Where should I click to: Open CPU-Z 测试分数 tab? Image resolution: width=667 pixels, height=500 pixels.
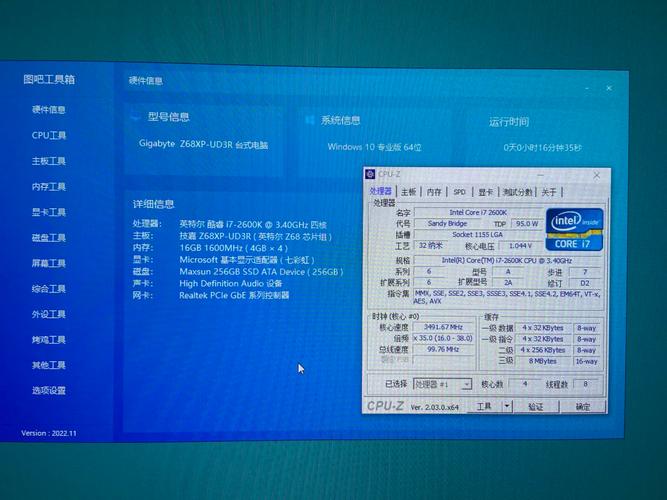click(x=517, y=192)
